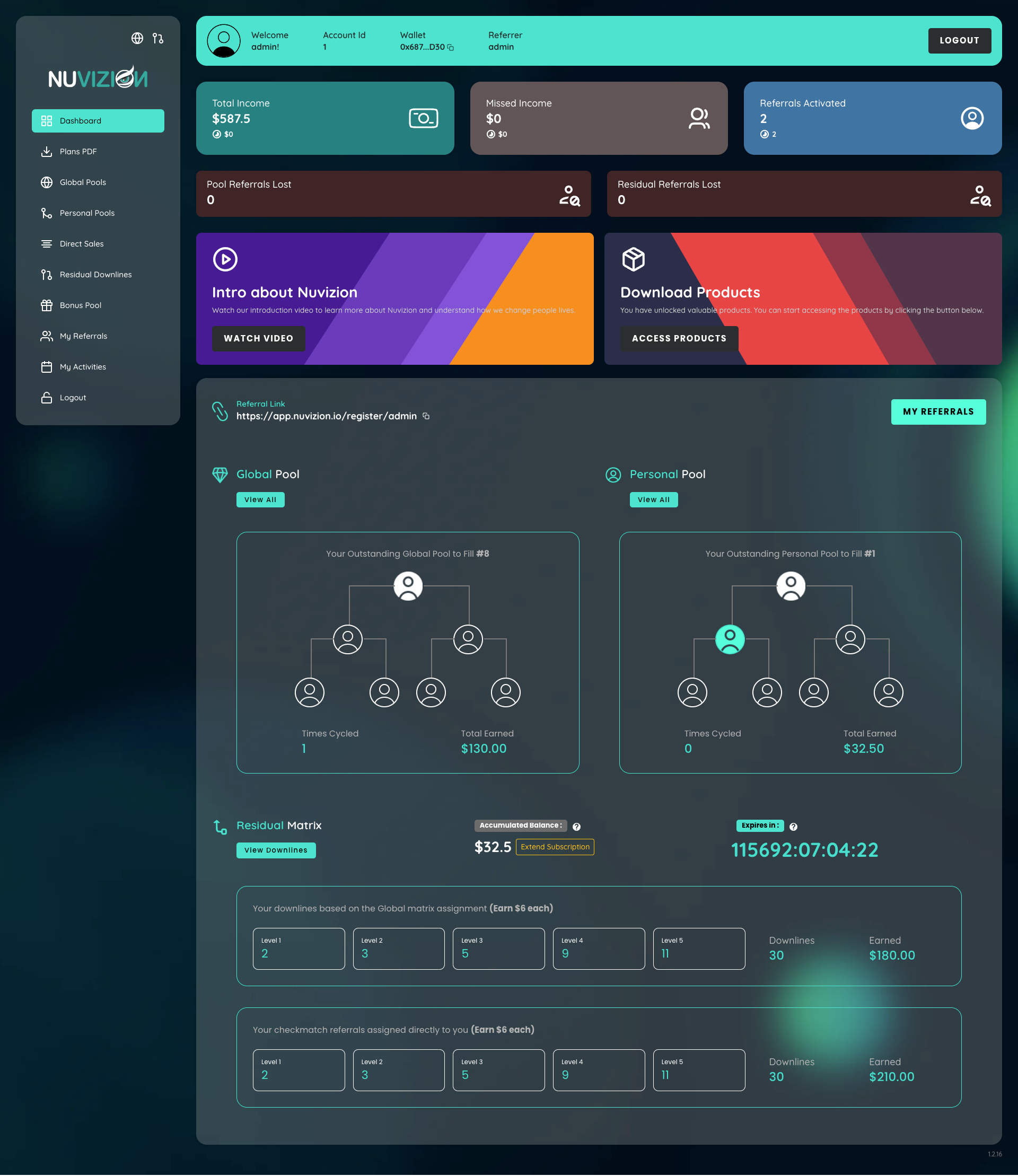
Task: Click View All under Personal Pool
Action: pos(653,499)
